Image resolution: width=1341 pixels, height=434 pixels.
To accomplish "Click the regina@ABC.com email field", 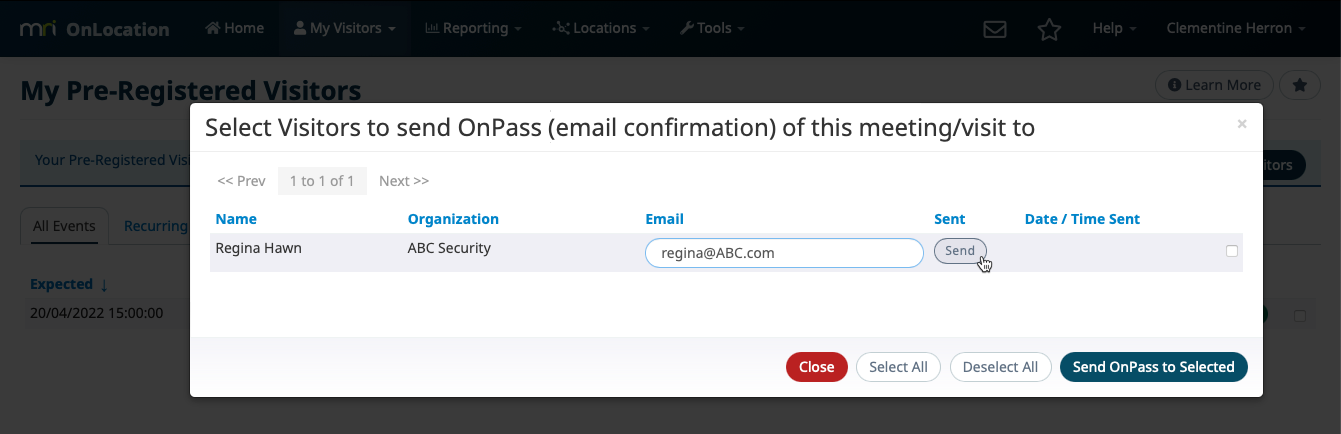I will [x=785, y=253].
